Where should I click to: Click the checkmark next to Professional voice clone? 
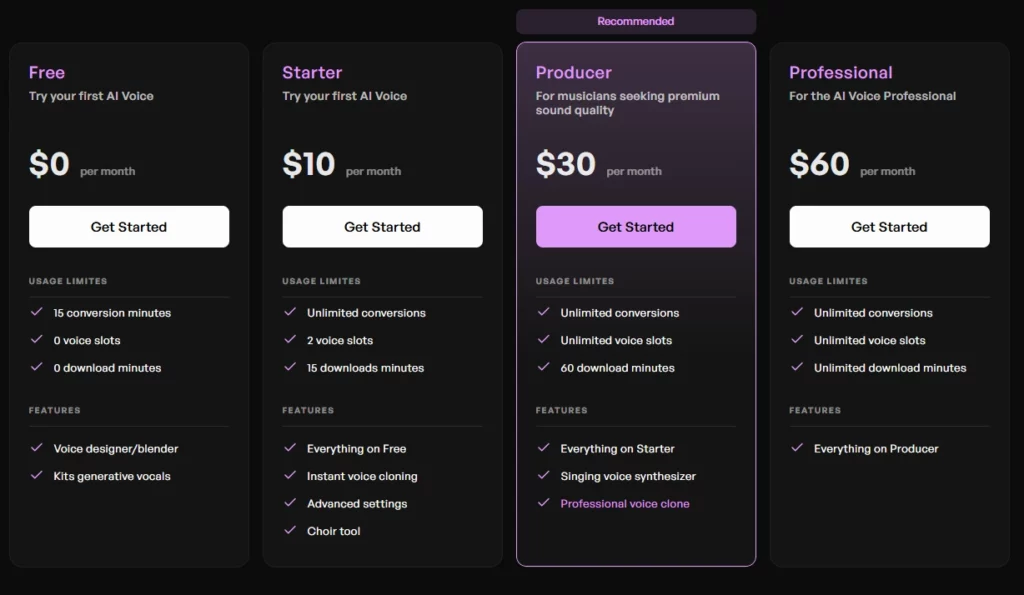point(544,503)
